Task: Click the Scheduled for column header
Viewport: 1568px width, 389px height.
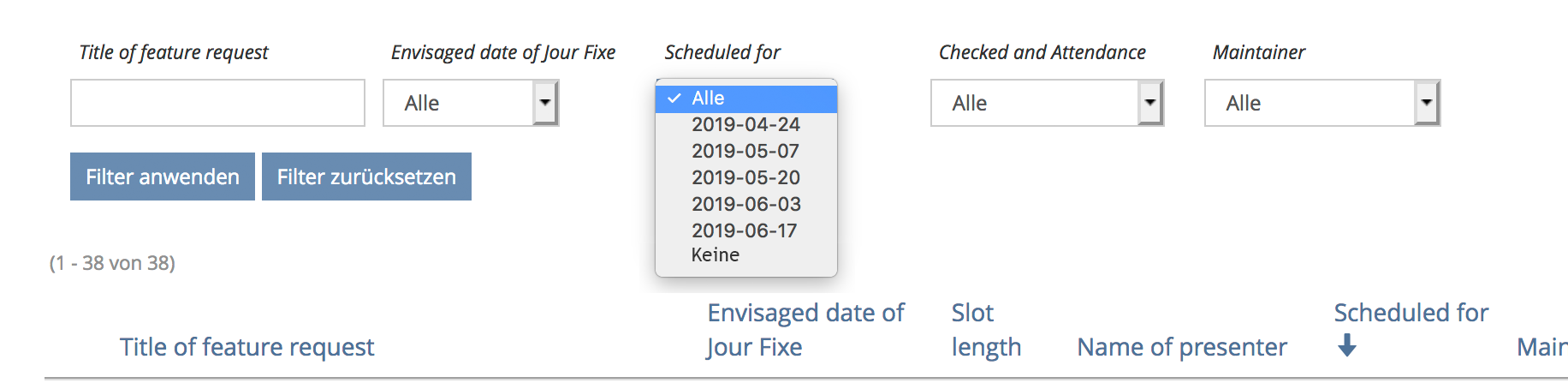Action: (1411, 313)
